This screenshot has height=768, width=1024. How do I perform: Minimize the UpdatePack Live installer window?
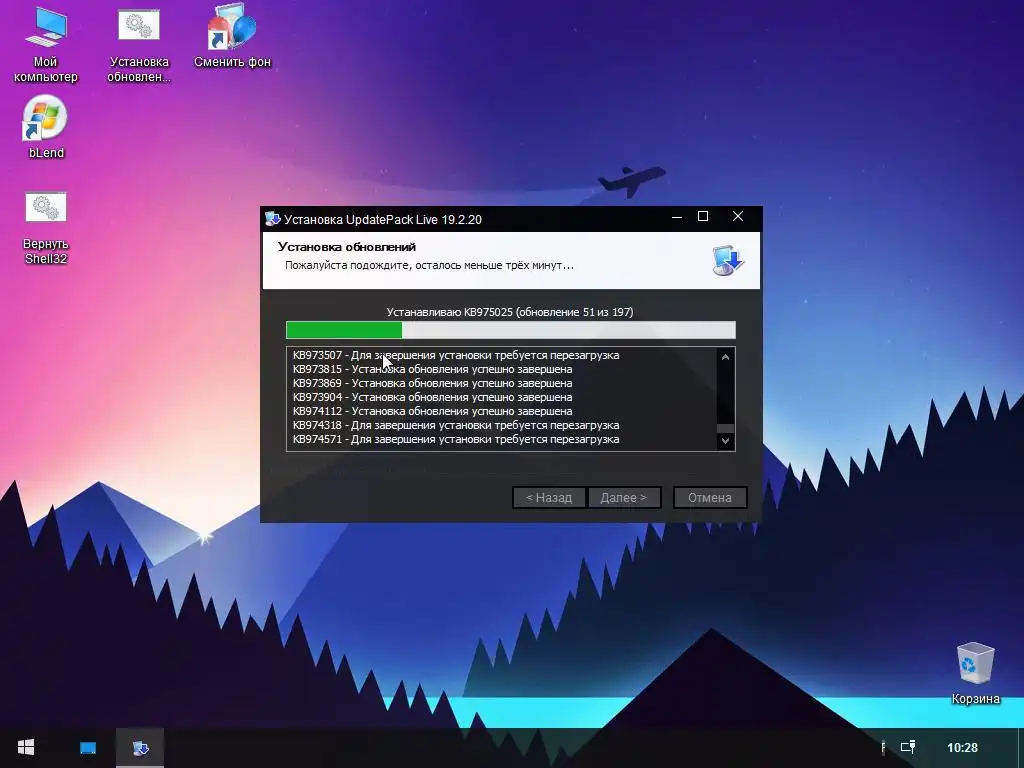677,217
